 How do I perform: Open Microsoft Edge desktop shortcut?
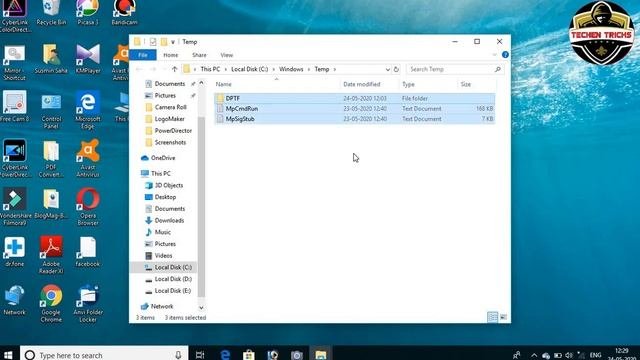point(88,109)
